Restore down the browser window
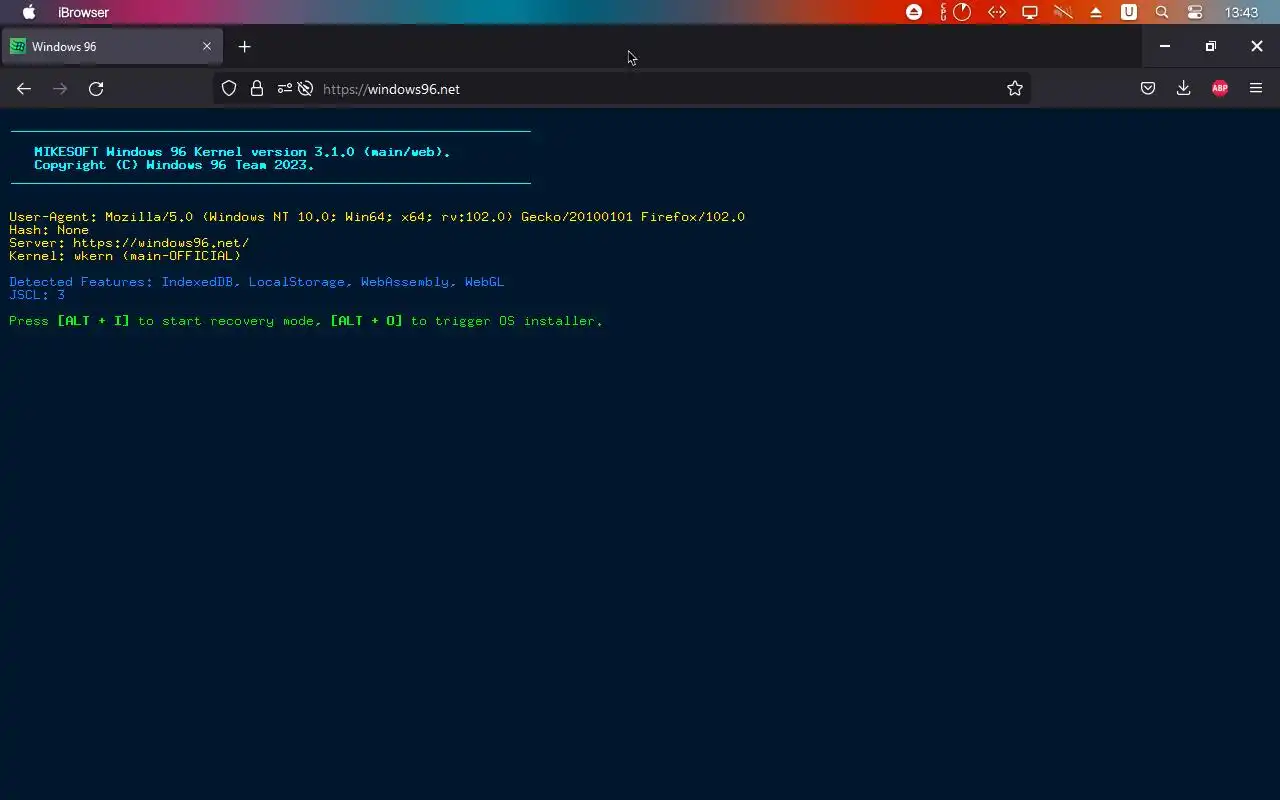Screen dimensions: 1280x800 (x=1211, y=46)
